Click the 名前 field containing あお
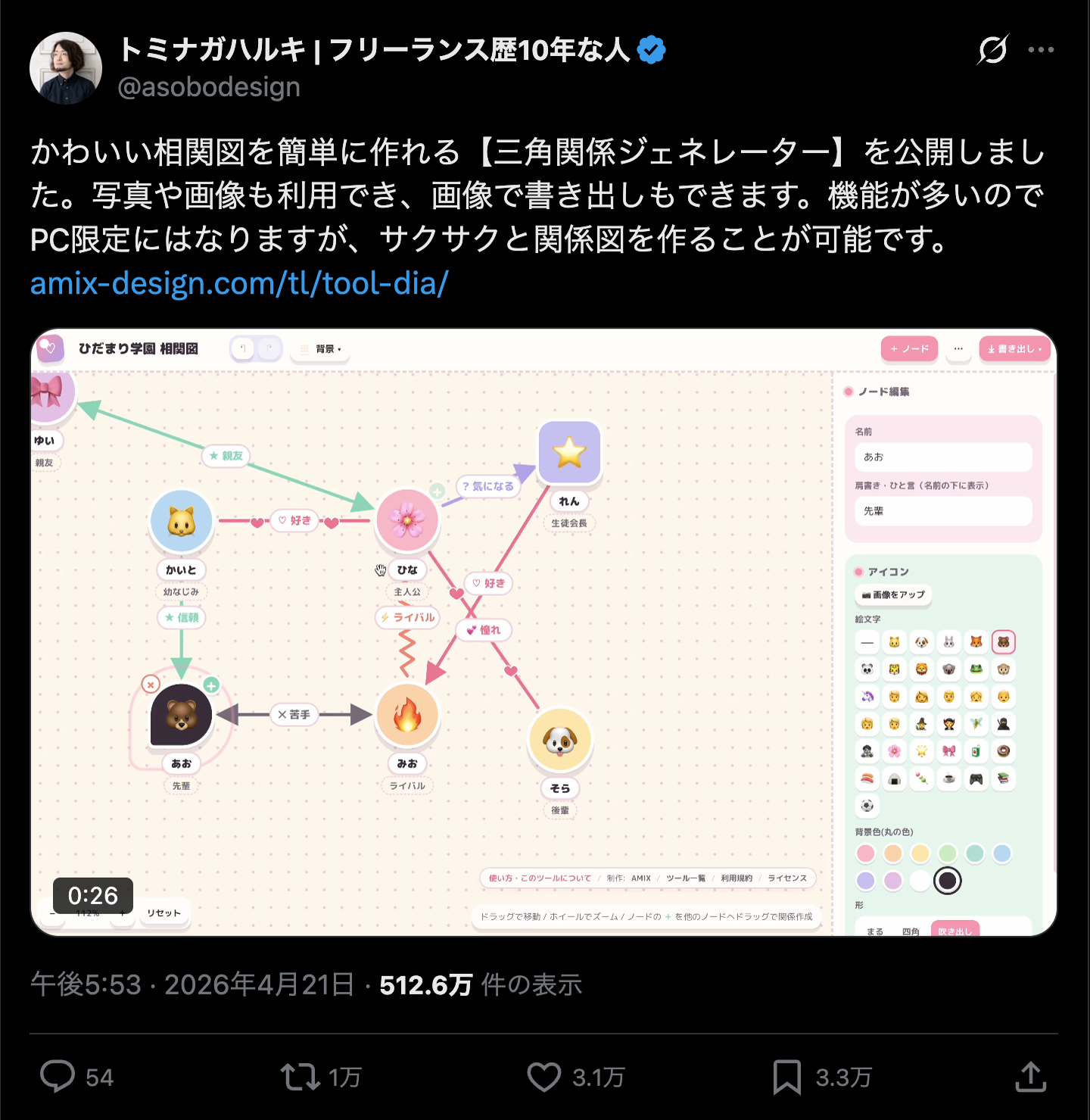1090x1120 pixels. 943,457
